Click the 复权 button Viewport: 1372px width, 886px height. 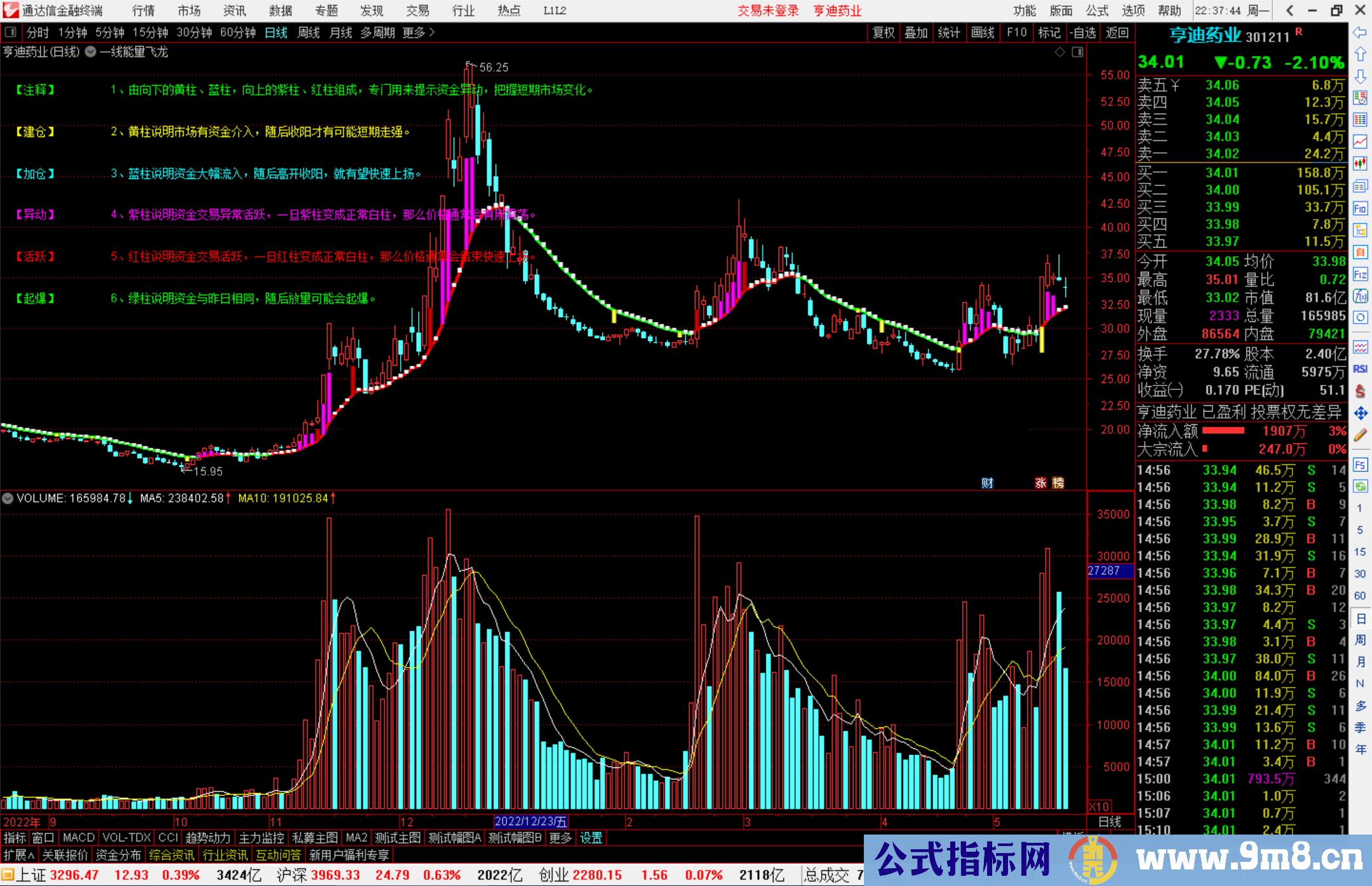click(884, 32)
